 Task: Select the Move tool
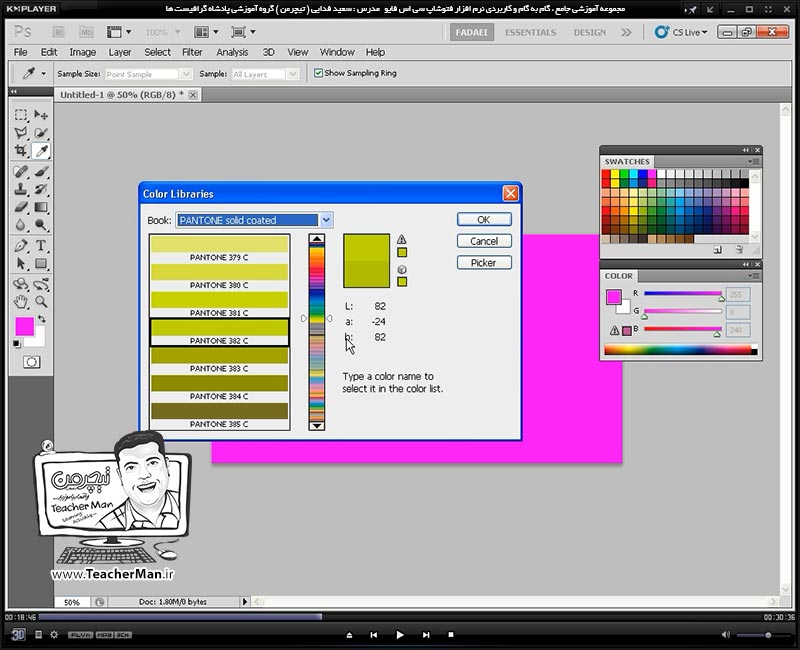[41, 114]
